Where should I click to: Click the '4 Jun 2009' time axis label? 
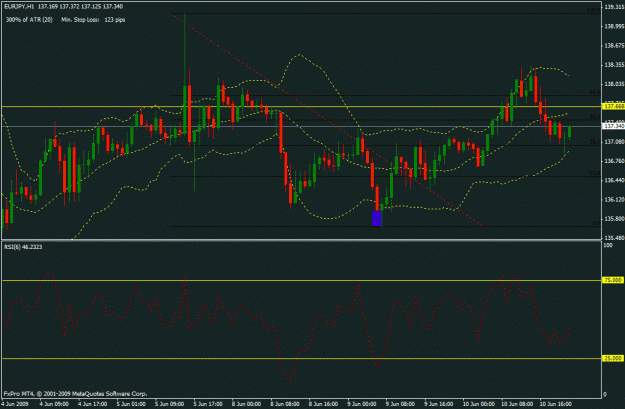pyautogui.click(x=15, y=404)
